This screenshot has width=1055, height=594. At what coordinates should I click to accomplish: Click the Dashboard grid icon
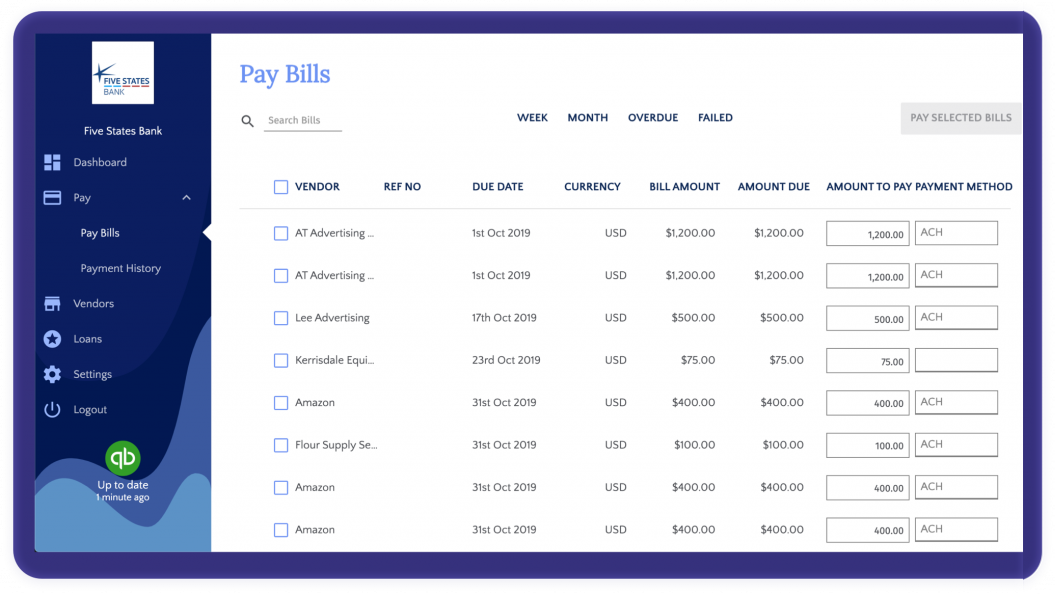(52, 162)
